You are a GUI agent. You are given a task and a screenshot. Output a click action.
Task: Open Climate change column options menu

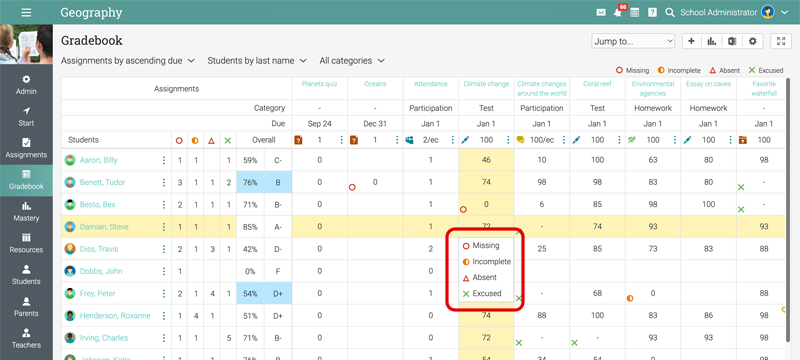(x=508, y=140)
